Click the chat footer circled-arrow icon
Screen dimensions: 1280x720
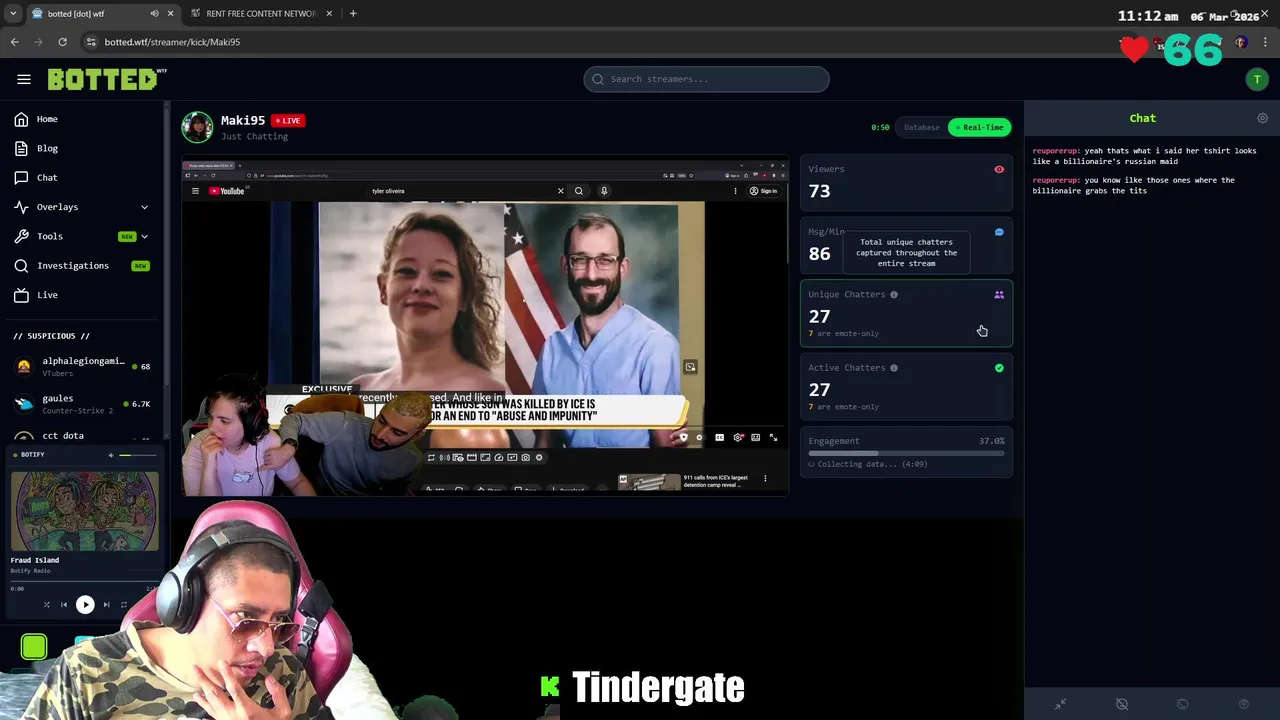1244,704
